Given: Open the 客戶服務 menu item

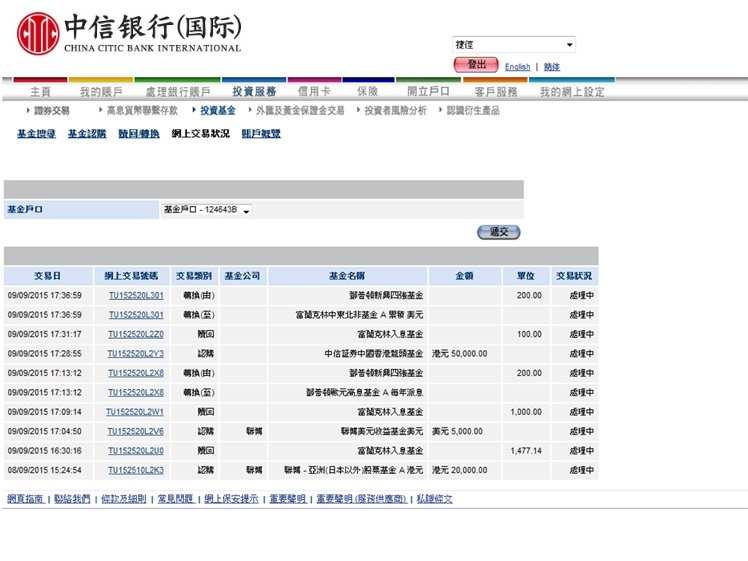Looking at the screenshot, I should pos(496,92).
